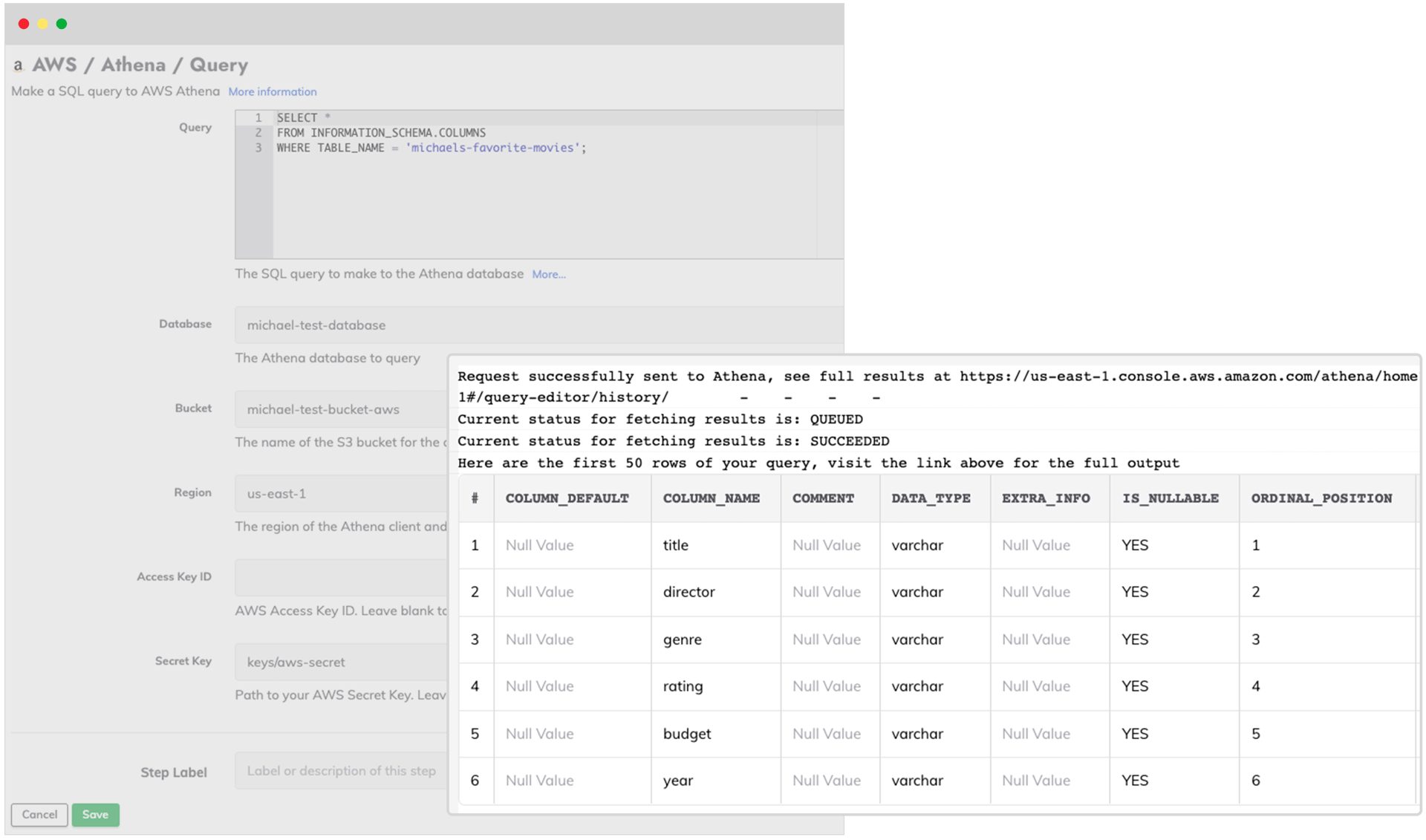The width and height of the screenshot is (1426, 840).
Task: Click line number 3 in query gutter
Action: (258, 148)
